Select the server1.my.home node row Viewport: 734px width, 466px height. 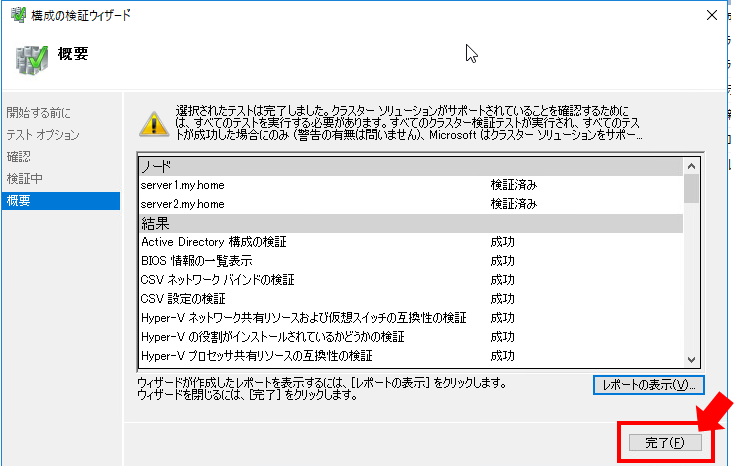click(411, 185)
